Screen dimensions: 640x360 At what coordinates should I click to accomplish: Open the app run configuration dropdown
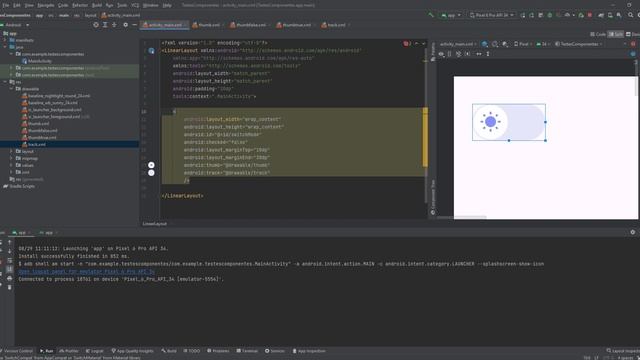coord(451,15)
